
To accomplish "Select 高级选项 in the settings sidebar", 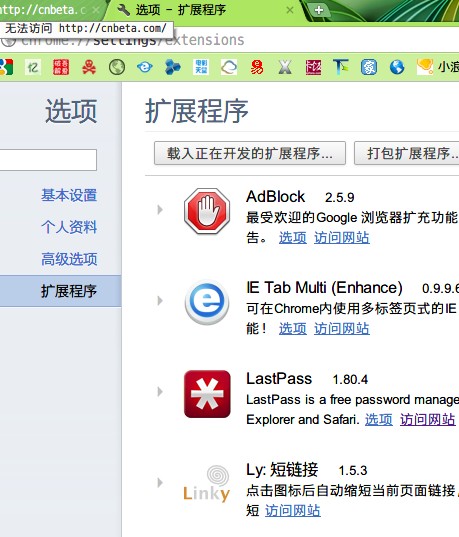I will [x=69, y=259].
